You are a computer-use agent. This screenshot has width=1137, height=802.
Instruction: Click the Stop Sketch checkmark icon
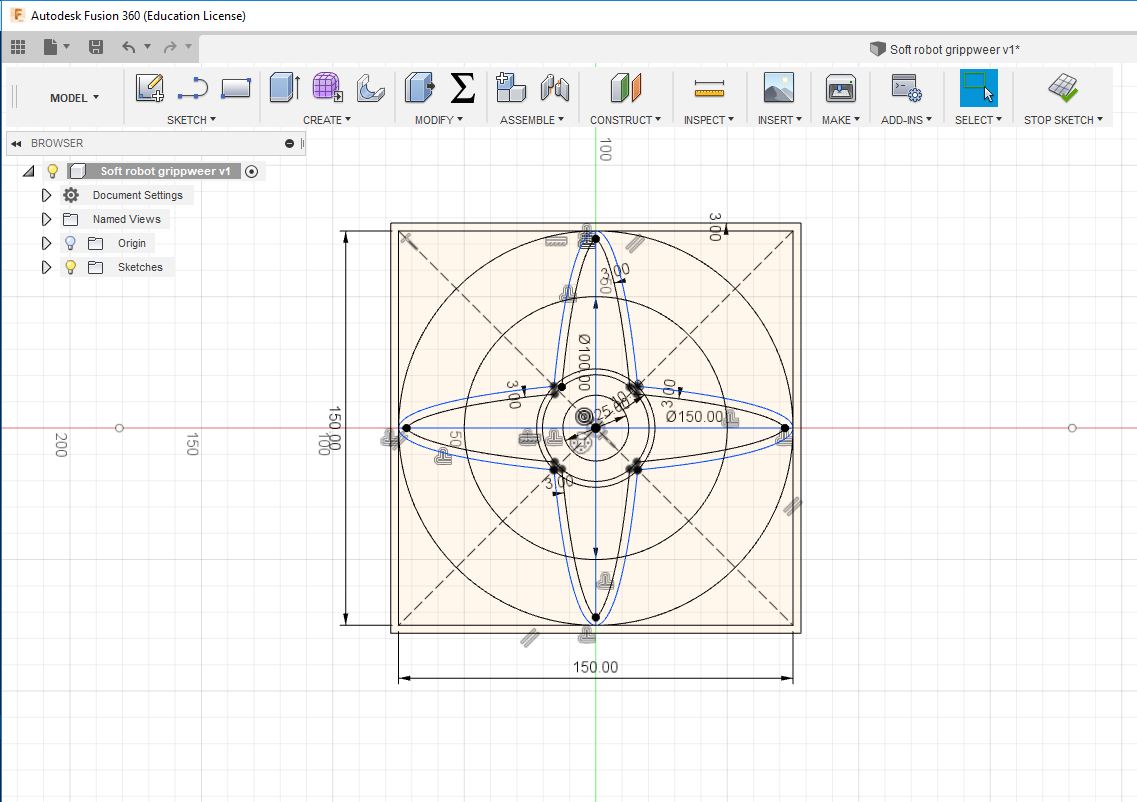click(x=1062, y=89)
